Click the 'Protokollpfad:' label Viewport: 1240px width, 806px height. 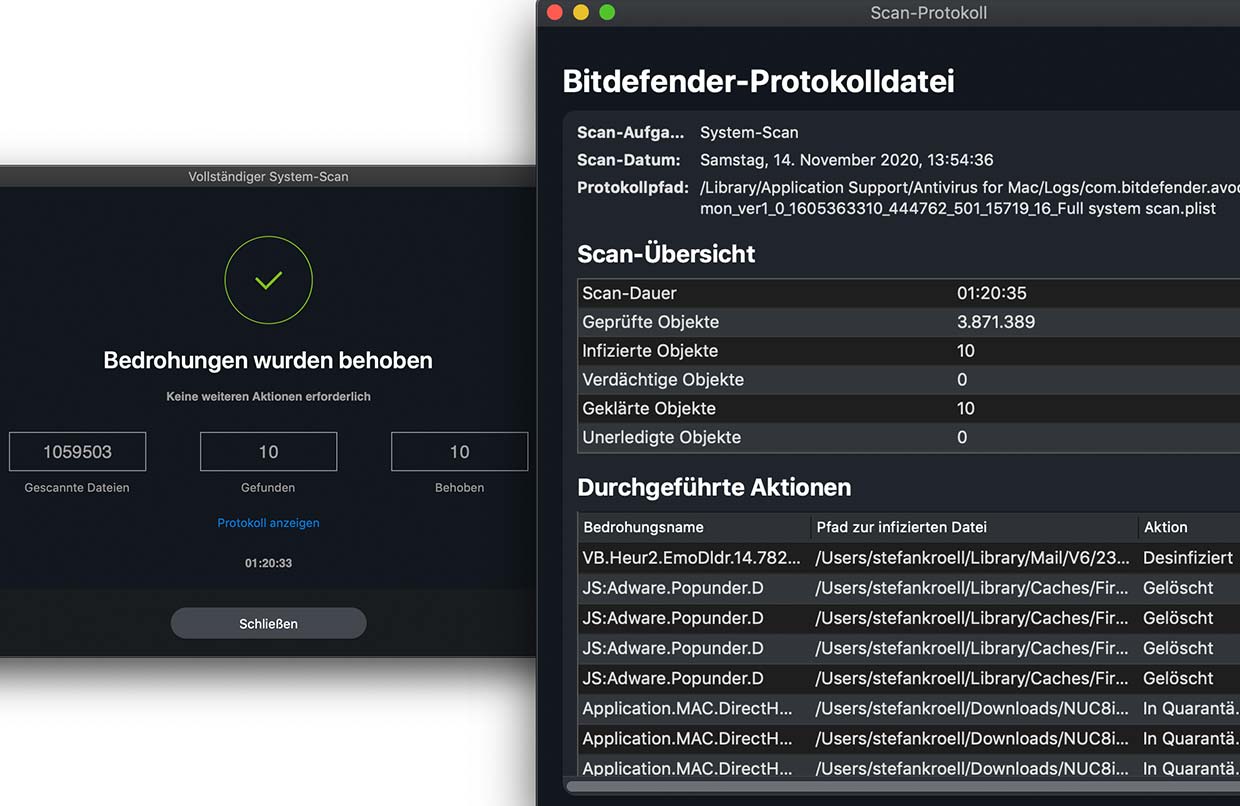pyautogui.click(x=633, y=188)
